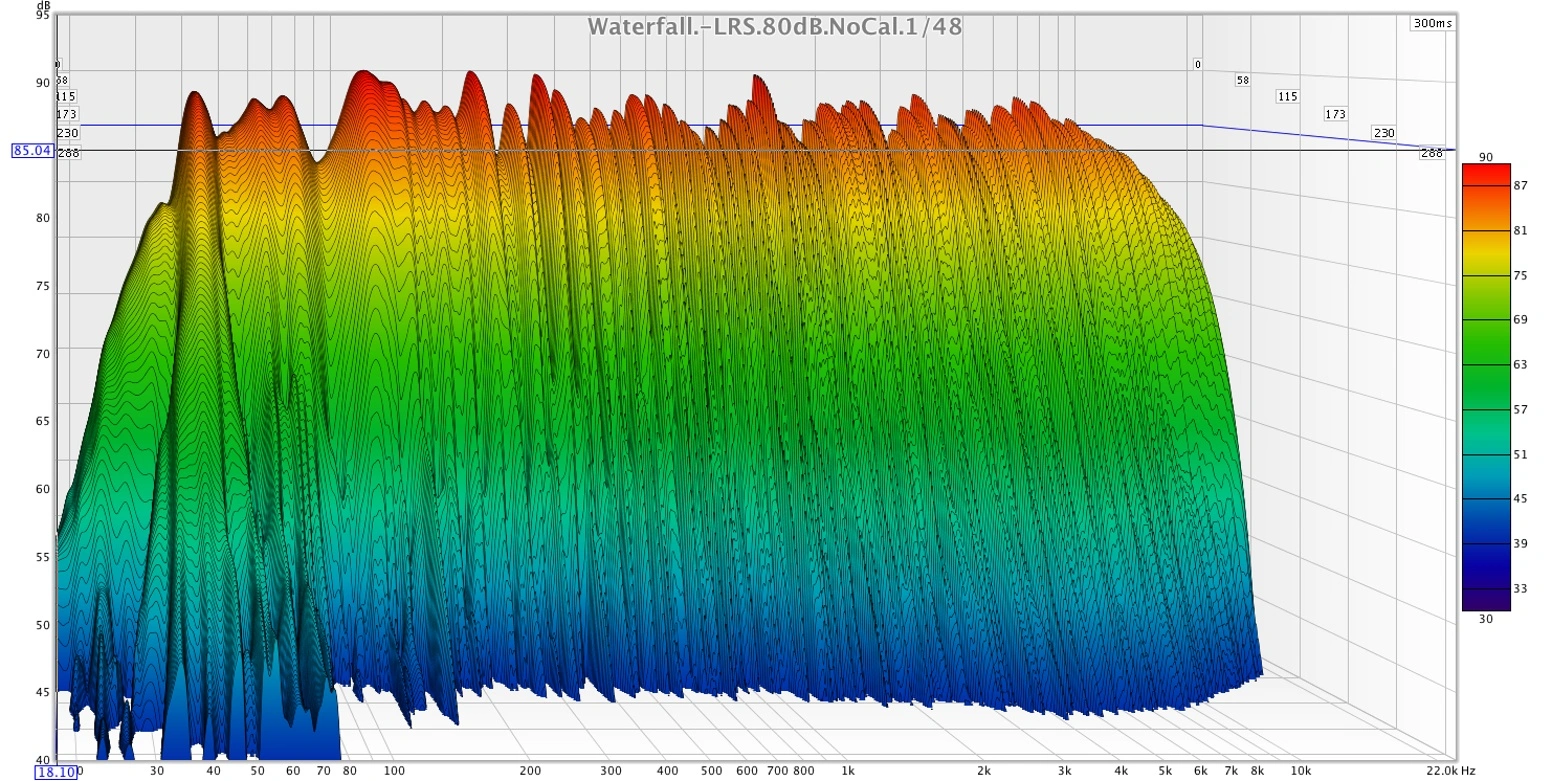
Task: Select the green 63 dB band in color legend
Action: [1485, 365]
